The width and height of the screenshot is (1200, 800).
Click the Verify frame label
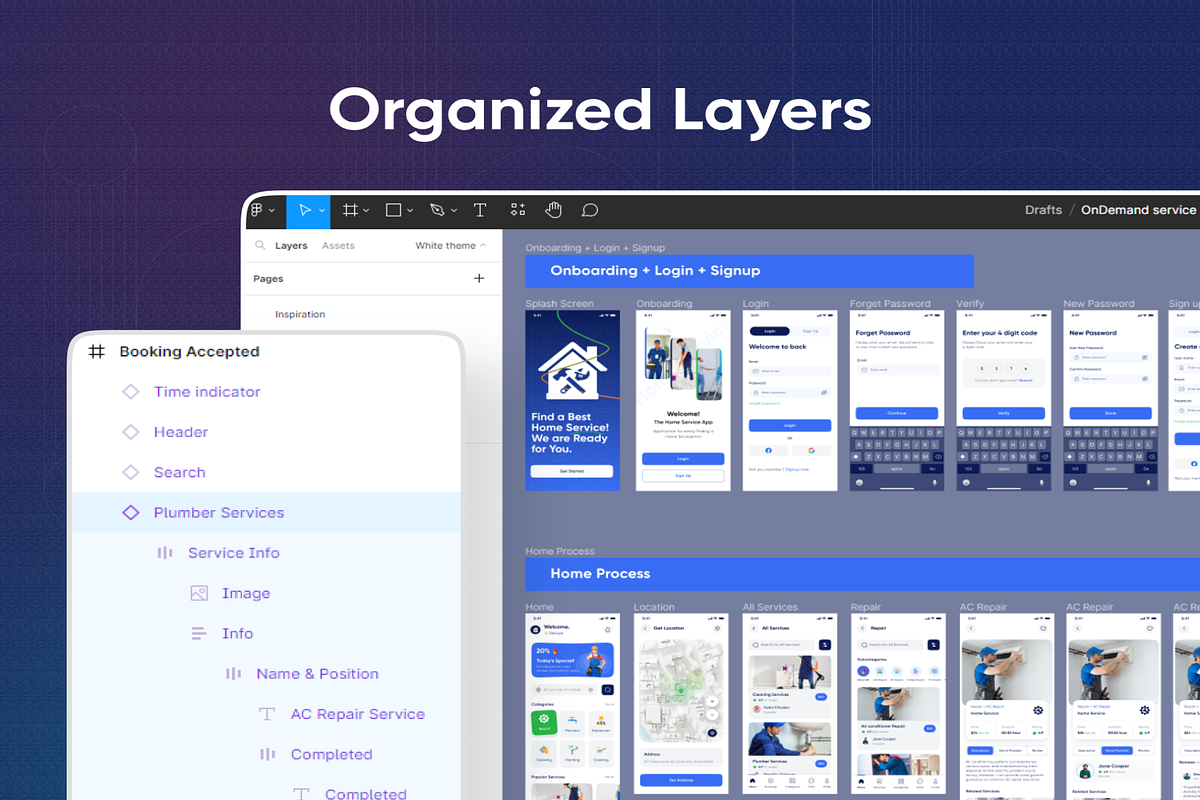coord(970,304)
